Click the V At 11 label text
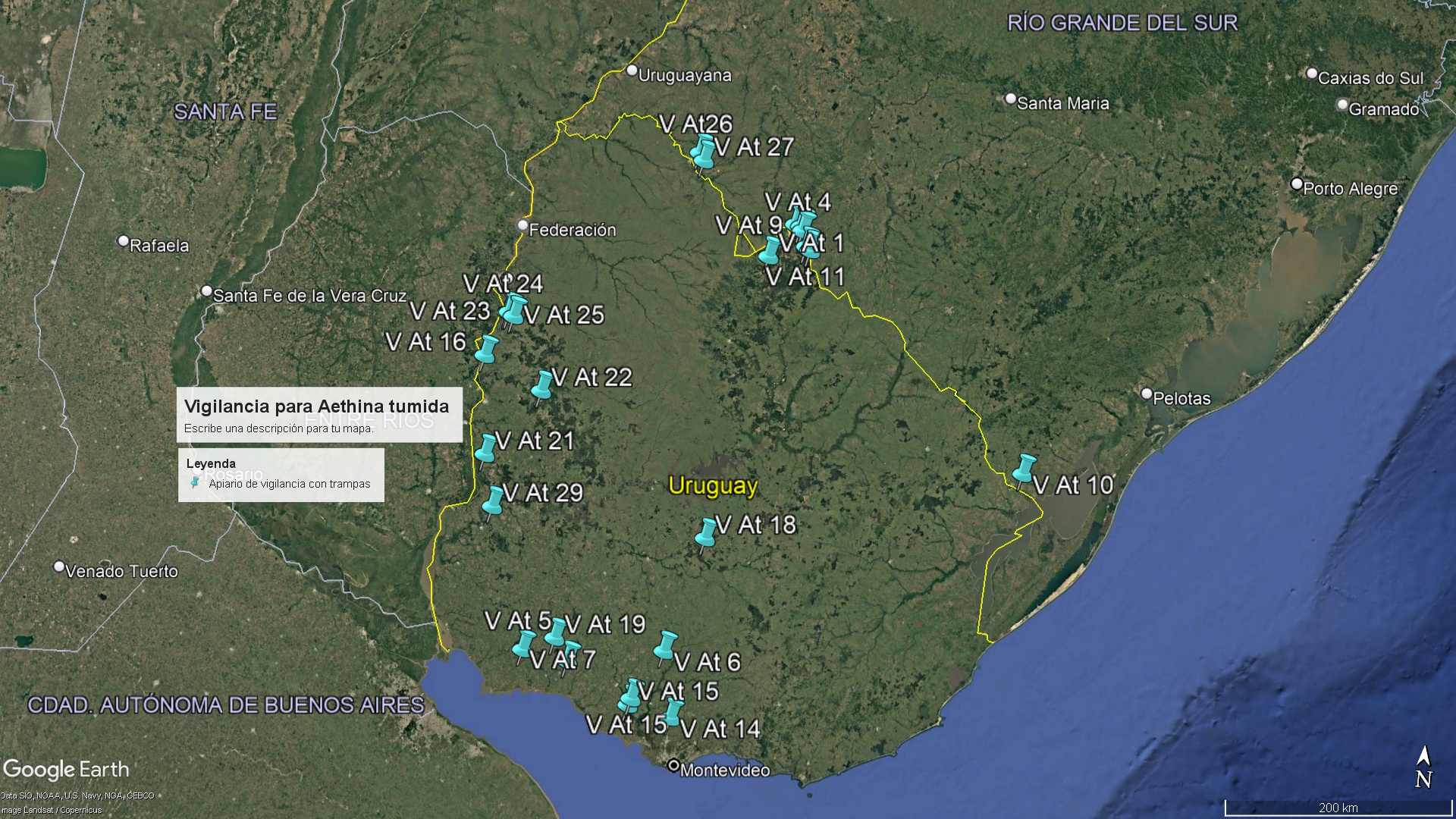 (x=805, y=277)
